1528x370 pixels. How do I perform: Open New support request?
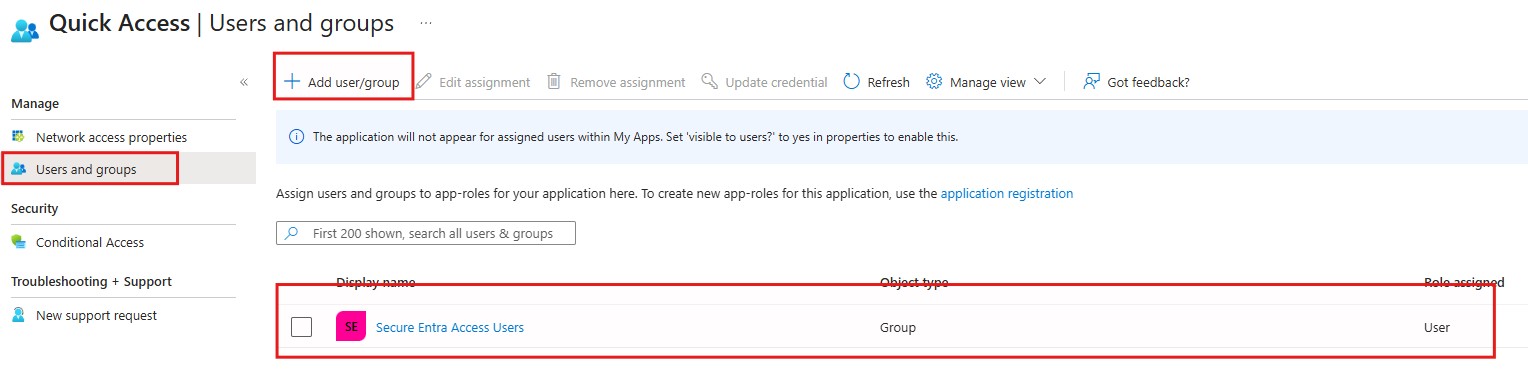96,315
